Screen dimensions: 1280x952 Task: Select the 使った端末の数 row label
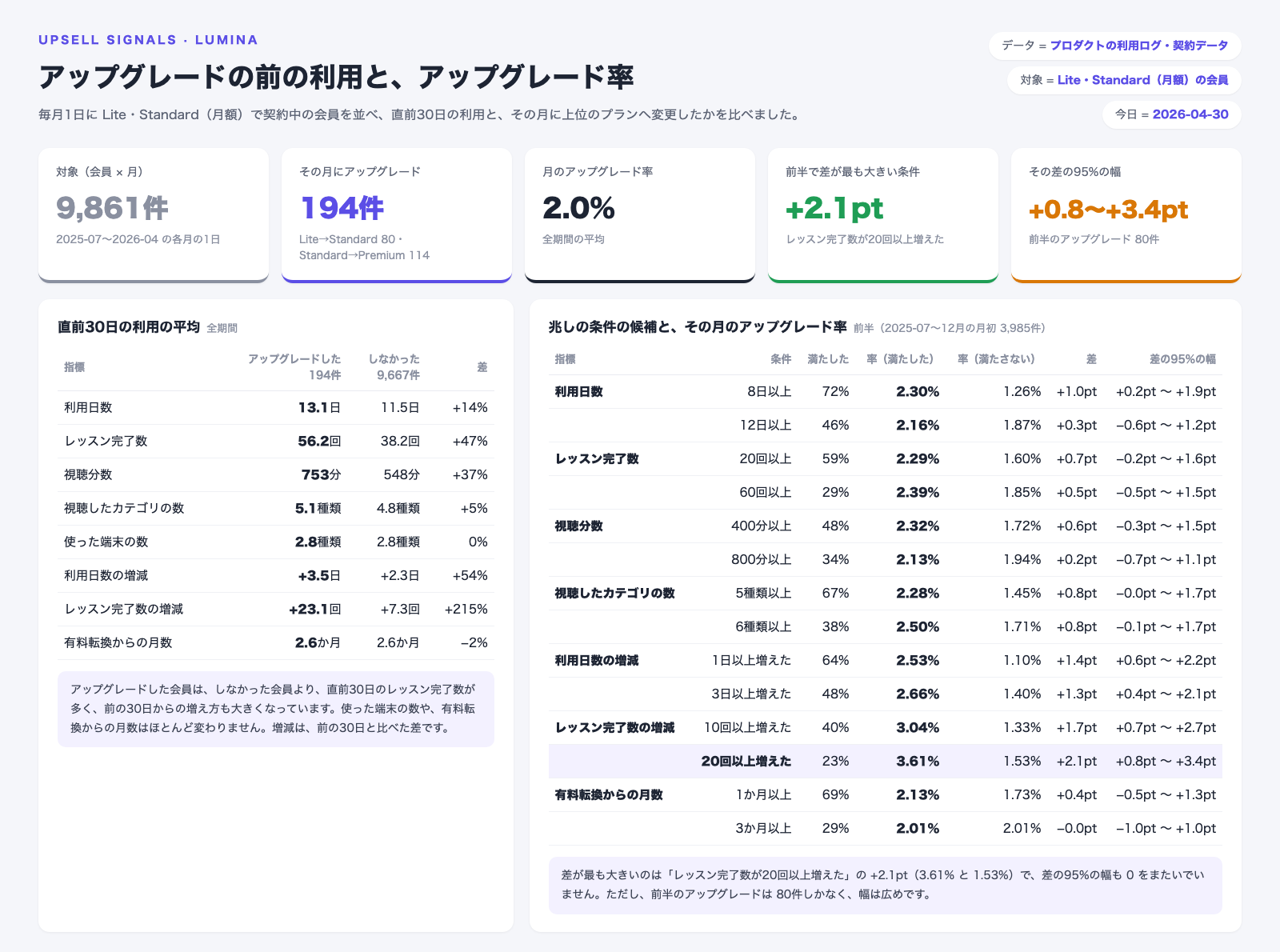click(x=106, y=542)
